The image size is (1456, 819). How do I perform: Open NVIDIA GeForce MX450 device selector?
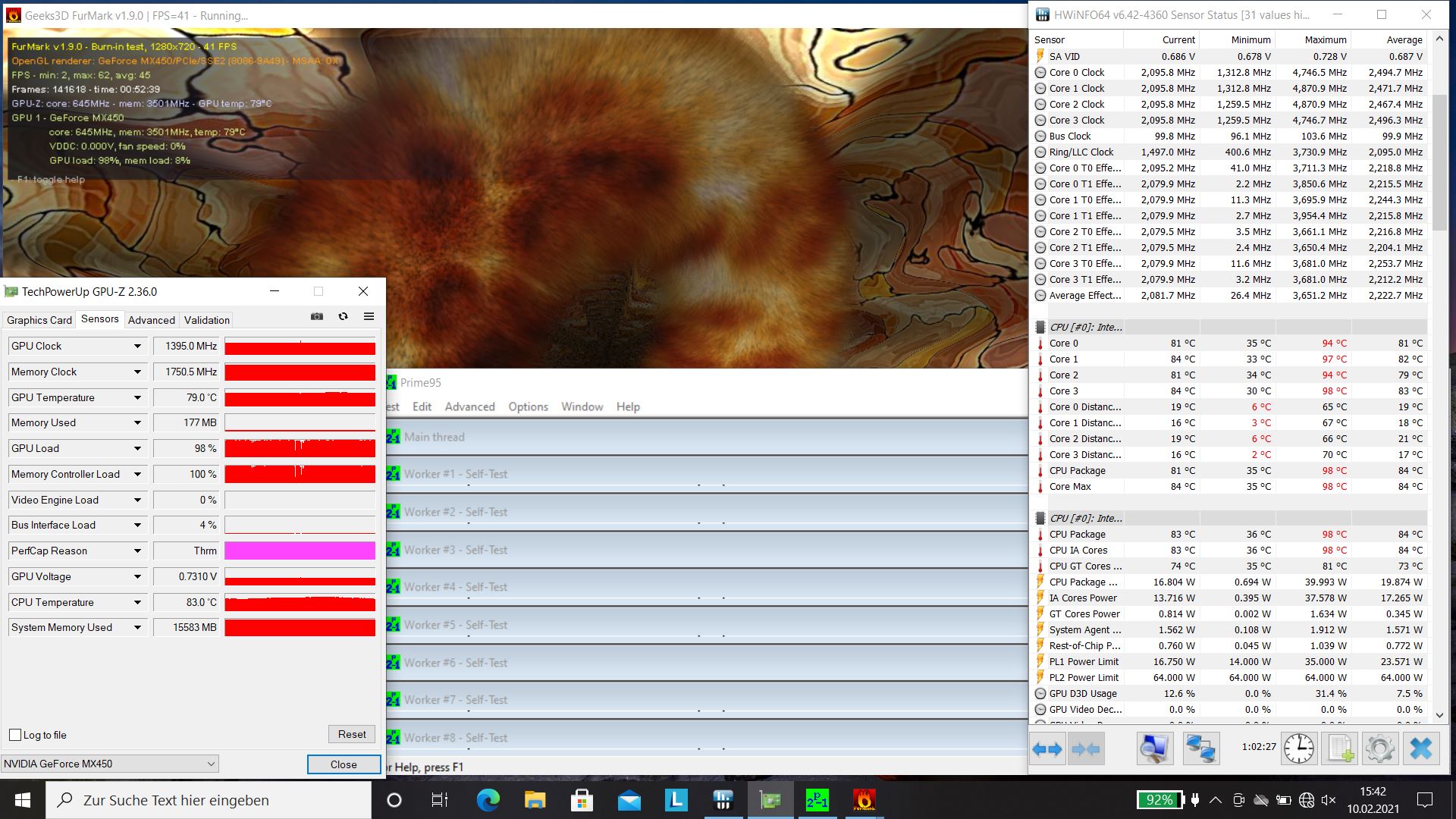[x=110, y=764]
